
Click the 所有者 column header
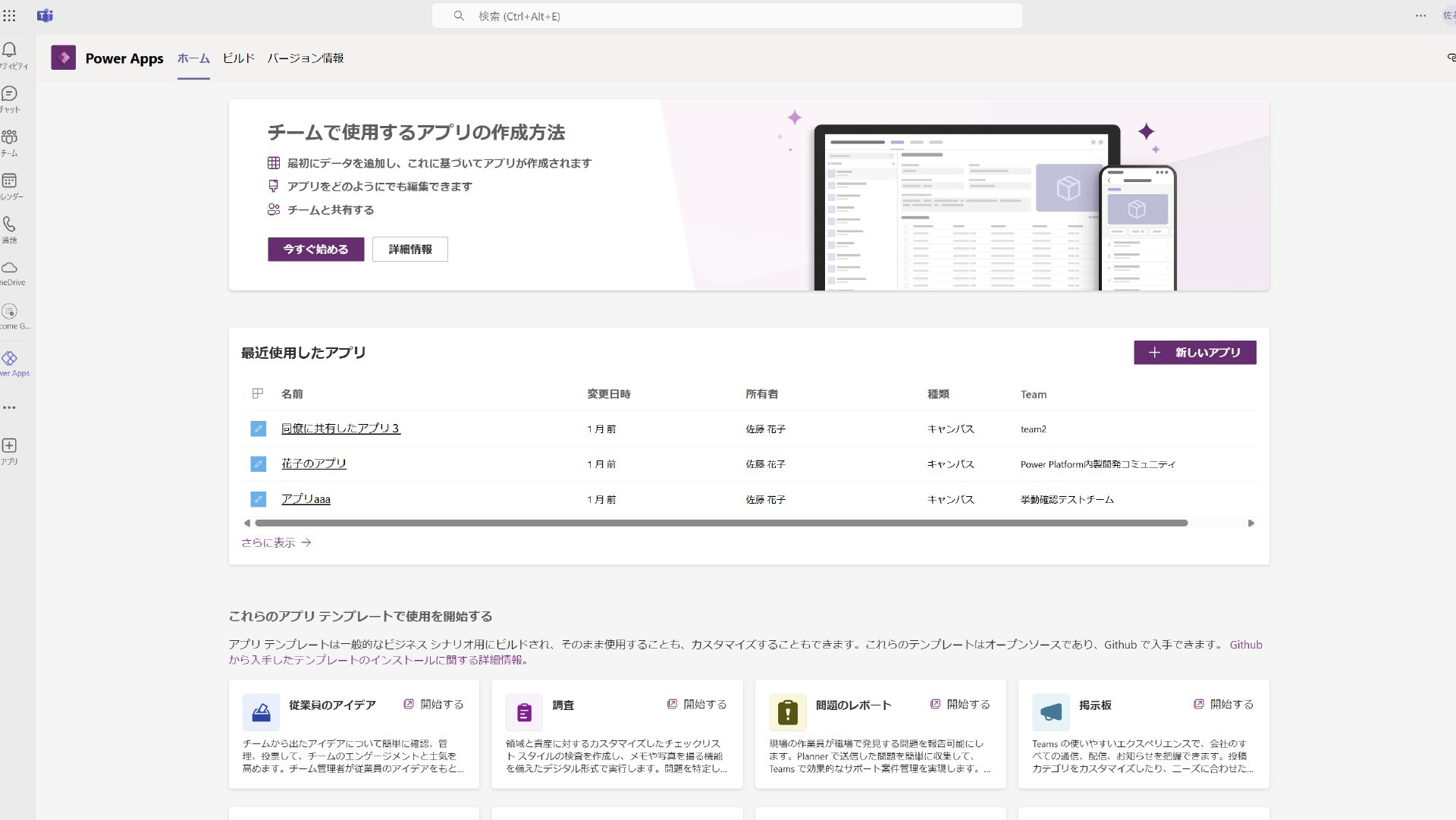761,394
